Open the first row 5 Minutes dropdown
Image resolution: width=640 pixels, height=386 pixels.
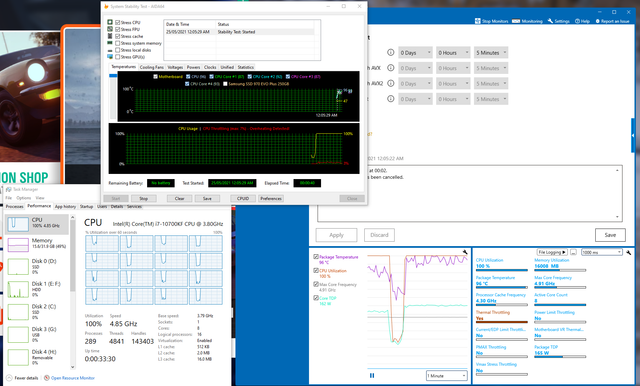pyautogui.click(x=491, y=53)
